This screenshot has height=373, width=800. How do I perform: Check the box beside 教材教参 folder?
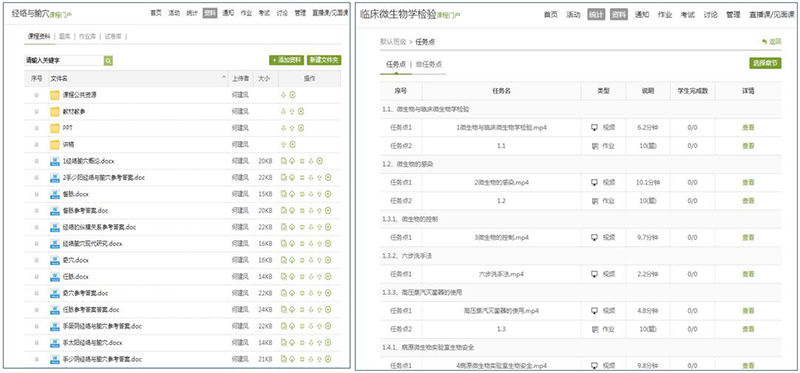click(36, 112)
